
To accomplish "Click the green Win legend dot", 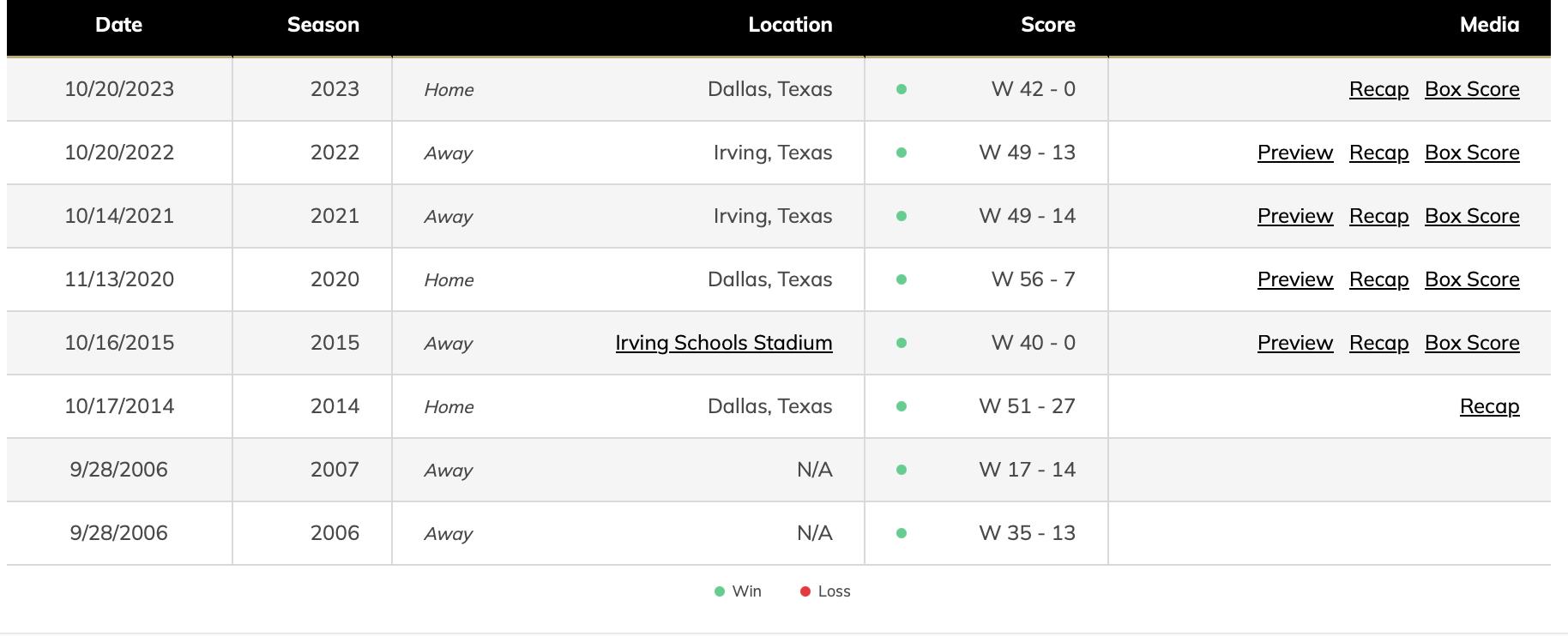I will click(720, 591).
